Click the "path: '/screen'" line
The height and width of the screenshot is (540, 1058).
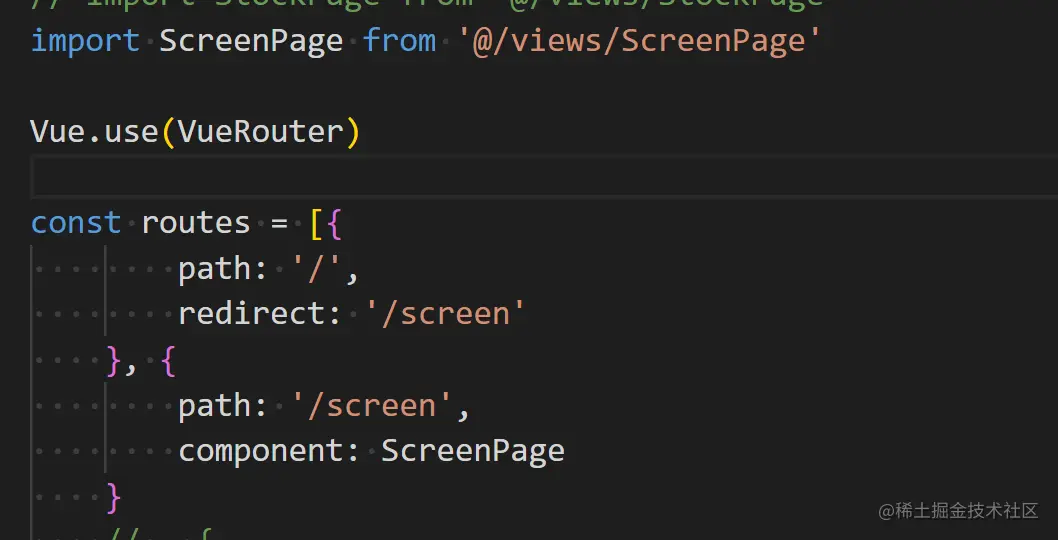point(324,407)
